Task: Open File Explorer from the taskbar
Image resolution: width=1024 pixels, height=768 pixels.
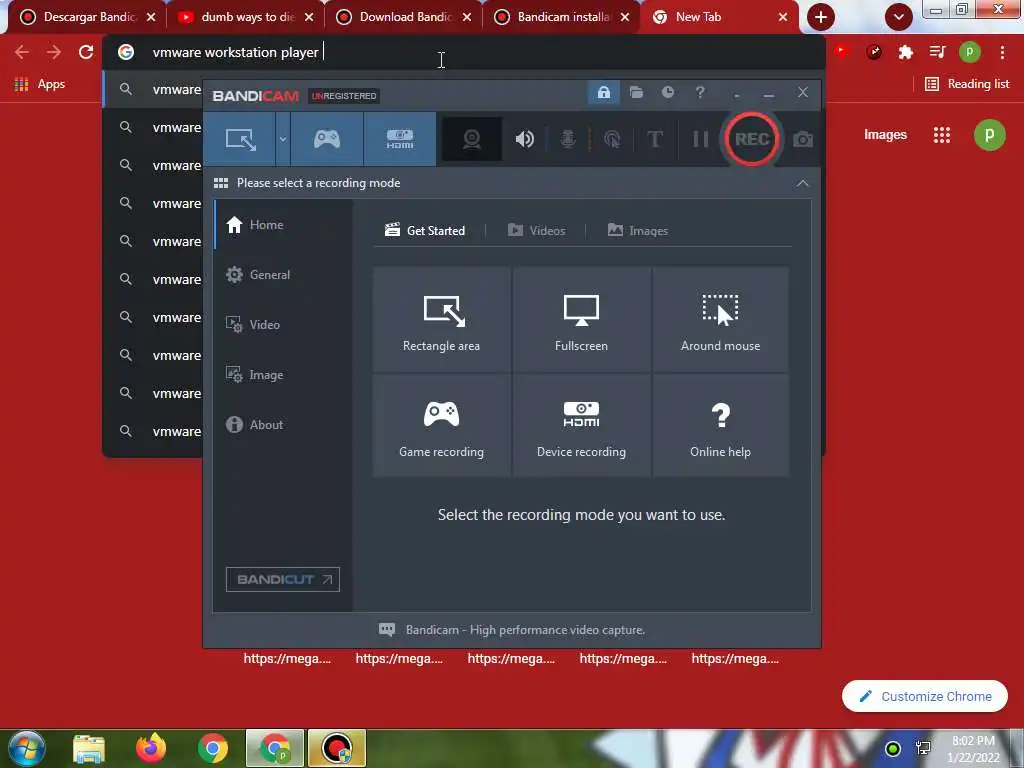Action: point(89,748)
